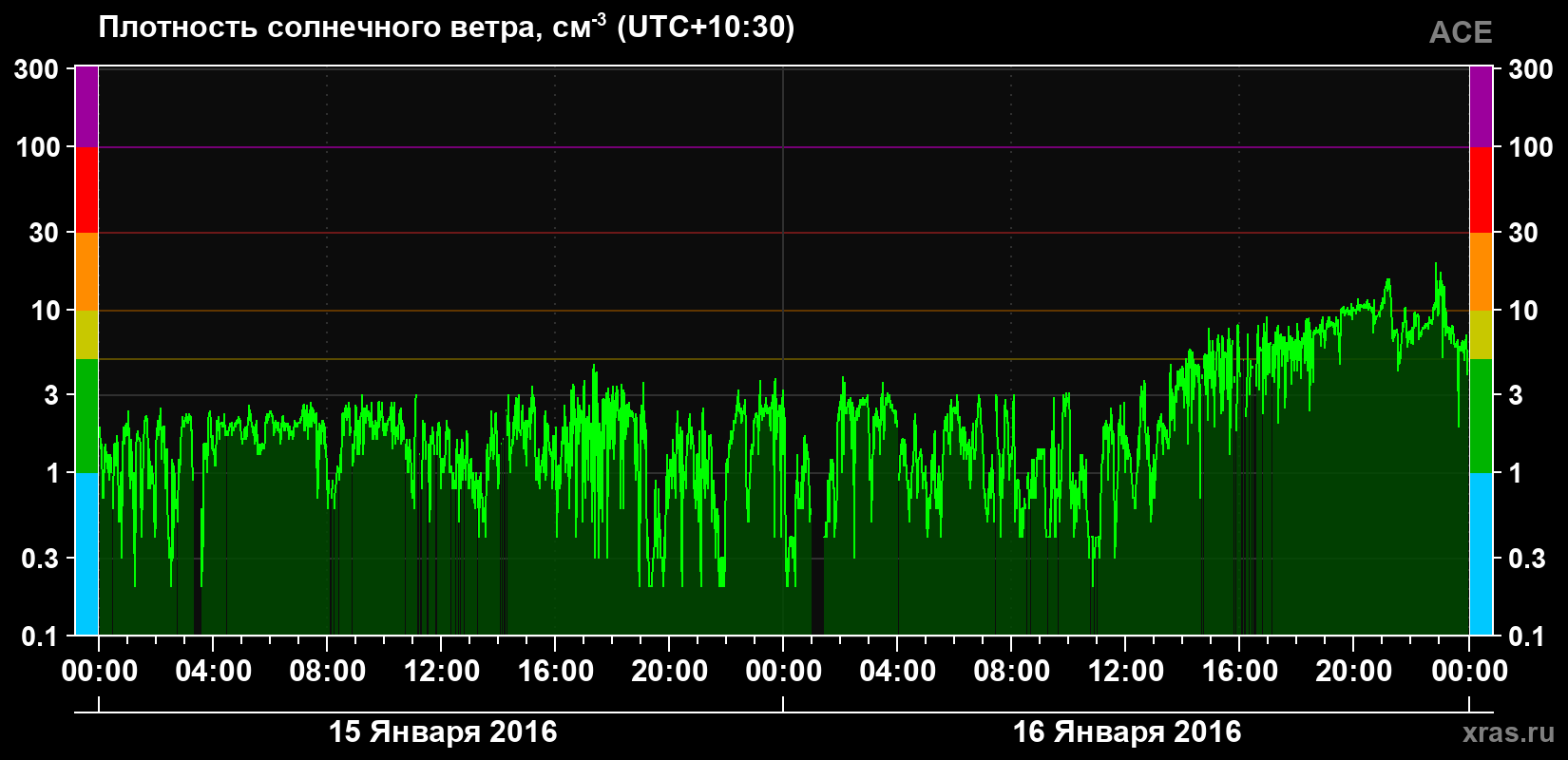This screenshot has height=760, width=1568.
Task: Click the 100 value on left axis
Action: point(38,147)
